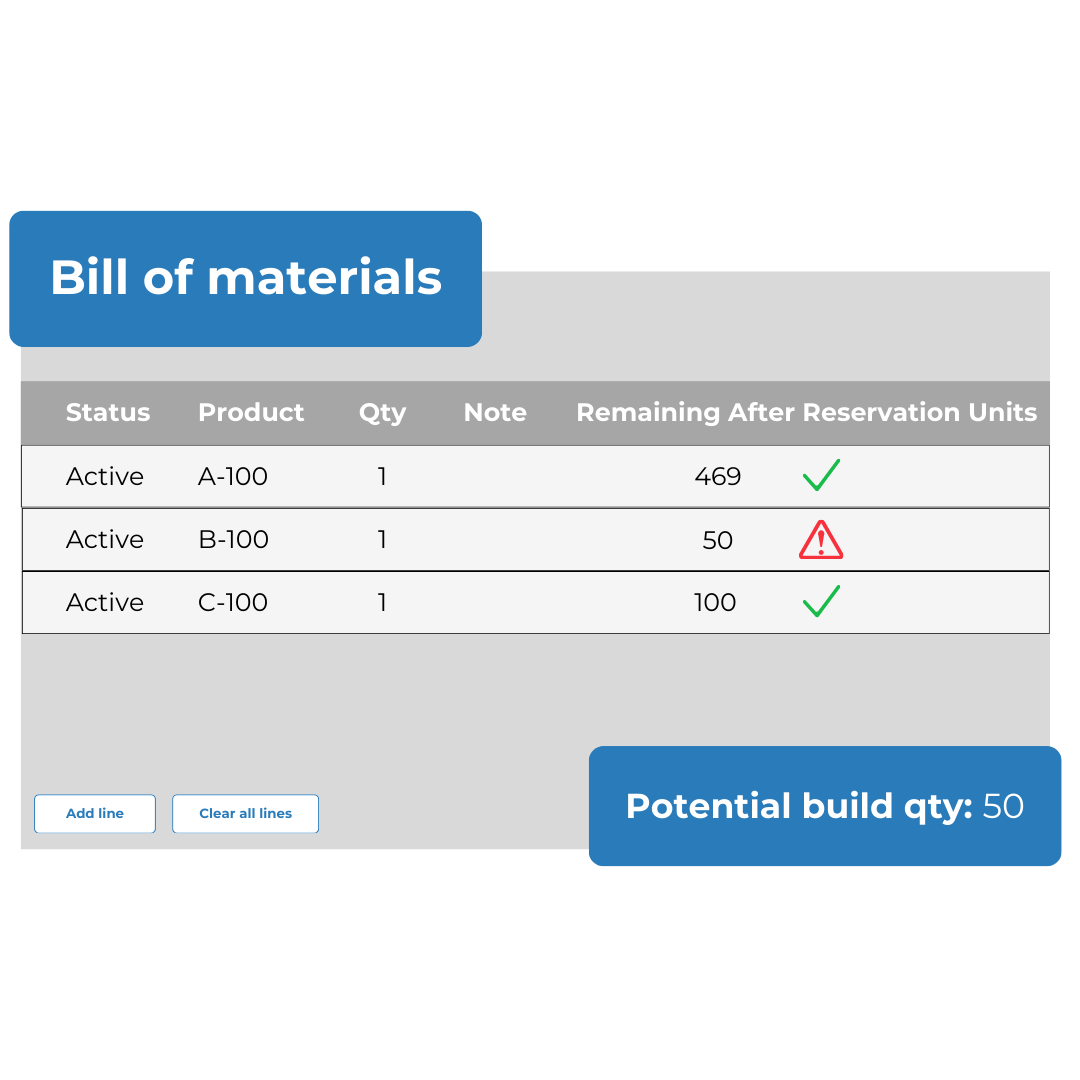This screenshot has height=1080, width=1080.
Task: Click the green checkmark in the C-100 row
Action: point(821,601)
